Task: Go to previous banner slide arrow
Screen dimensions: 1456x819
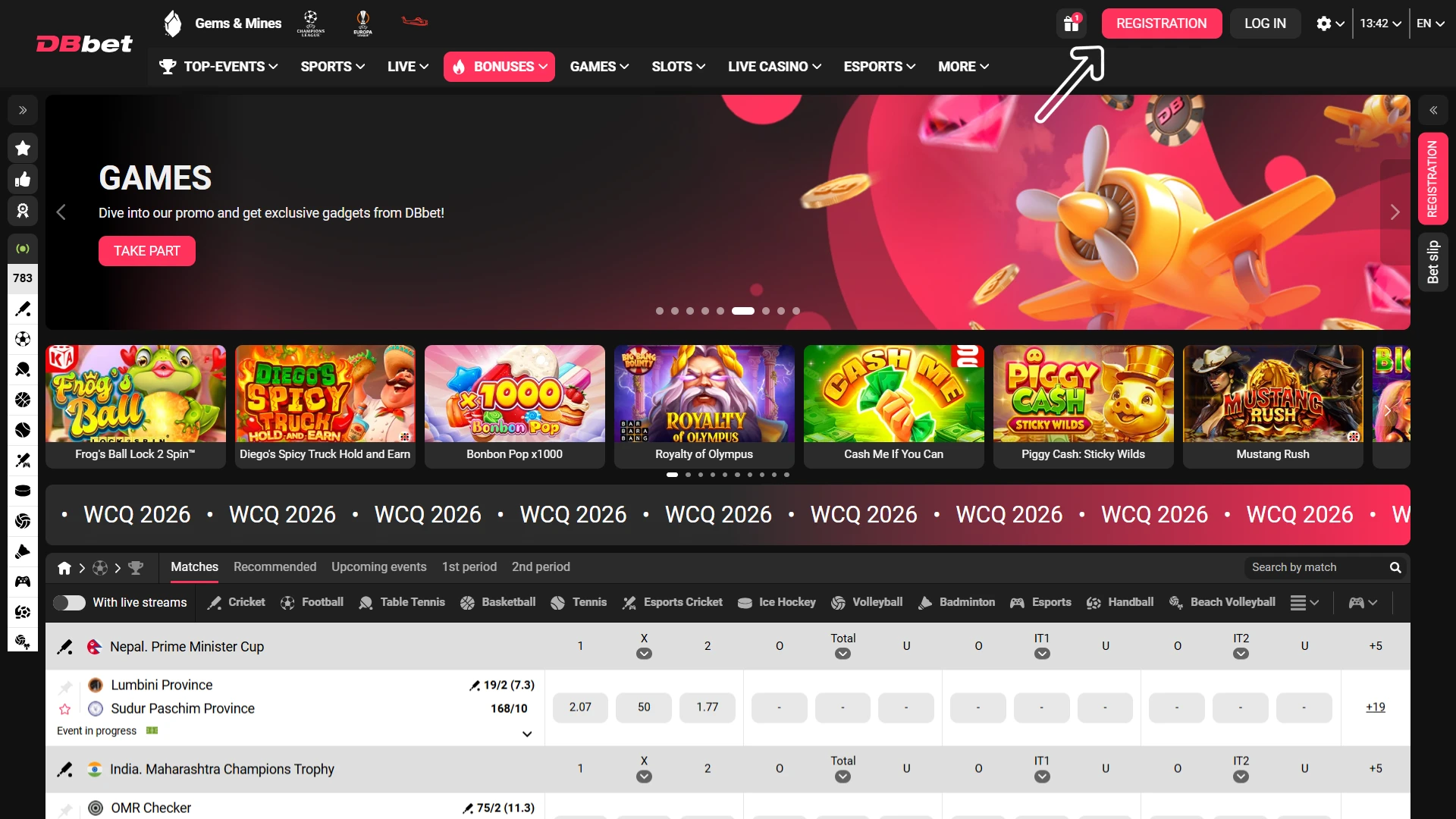Action: (61, 212)
